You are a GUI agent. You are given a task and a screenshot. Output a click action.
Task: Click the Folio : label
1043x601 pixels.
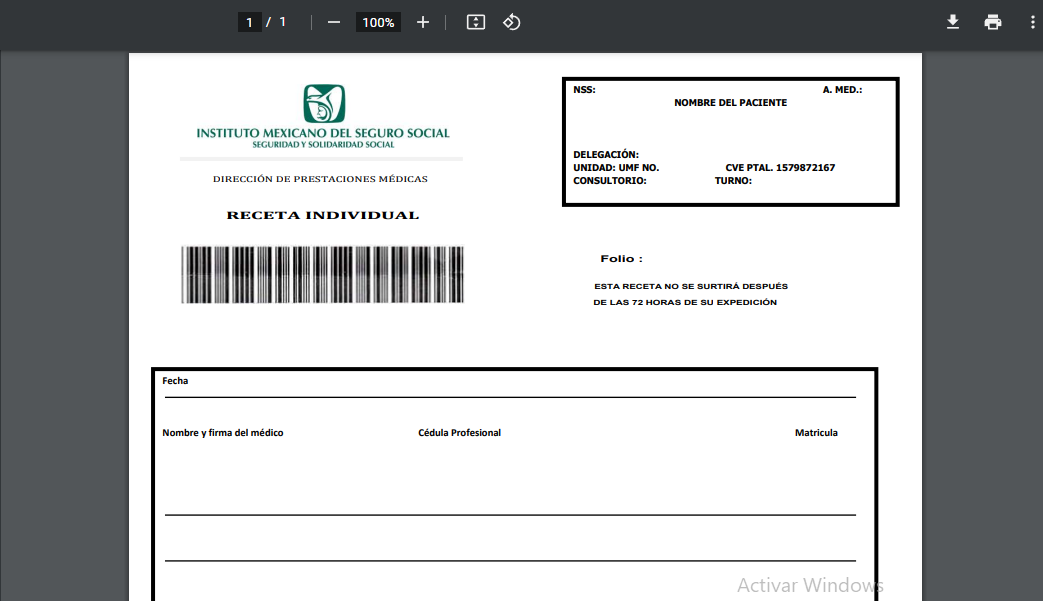pos(621,259)
